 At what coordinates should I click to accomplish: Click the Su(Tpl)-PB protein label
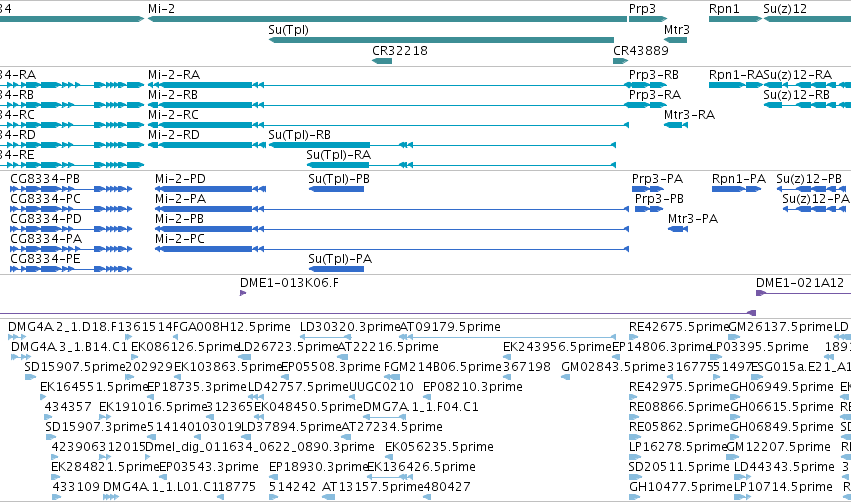click(x=339, y=179)
